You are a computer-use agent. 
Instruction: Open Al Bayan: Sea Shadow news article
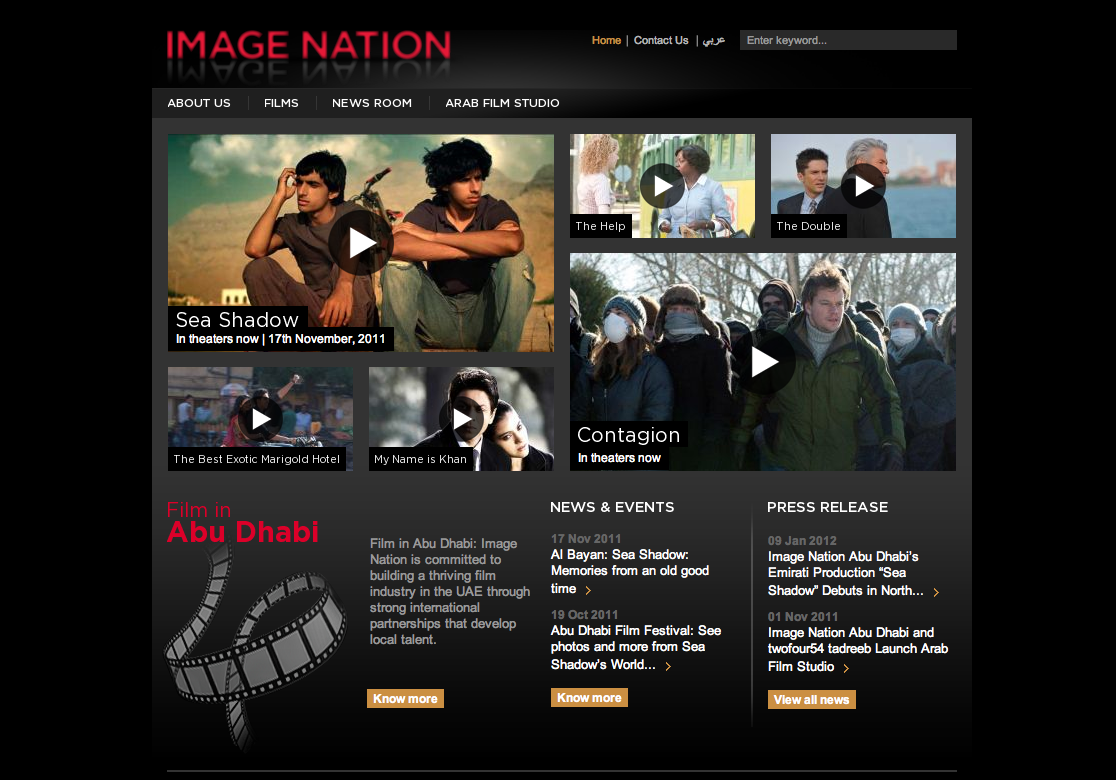coord(630,571)
